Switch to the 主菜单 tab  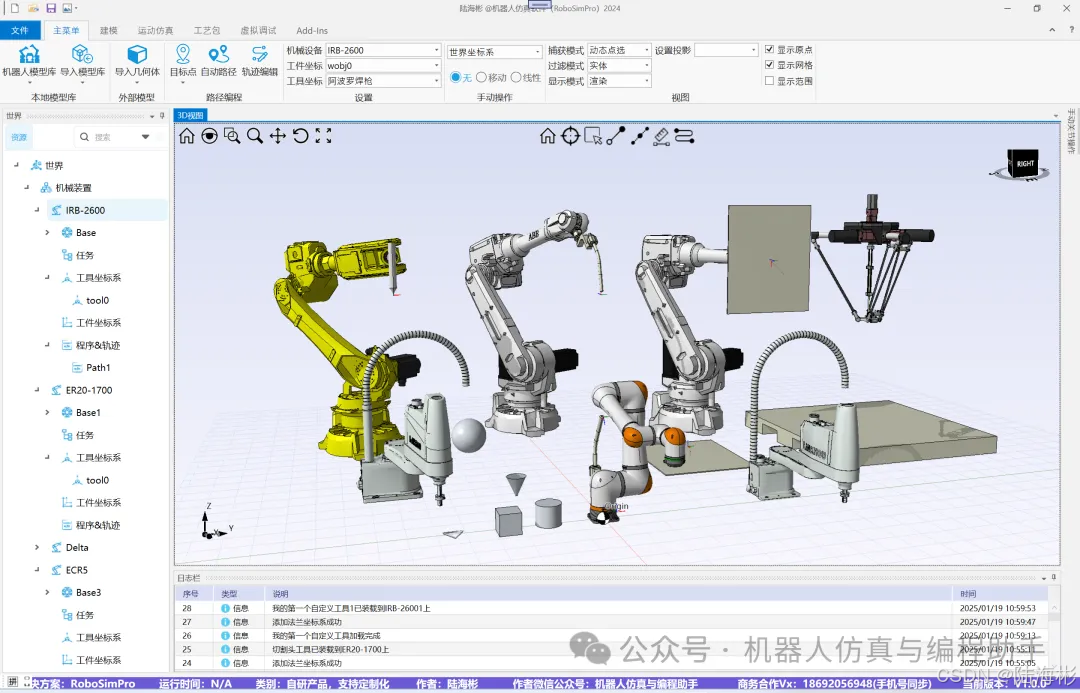(x=66, y=30)
